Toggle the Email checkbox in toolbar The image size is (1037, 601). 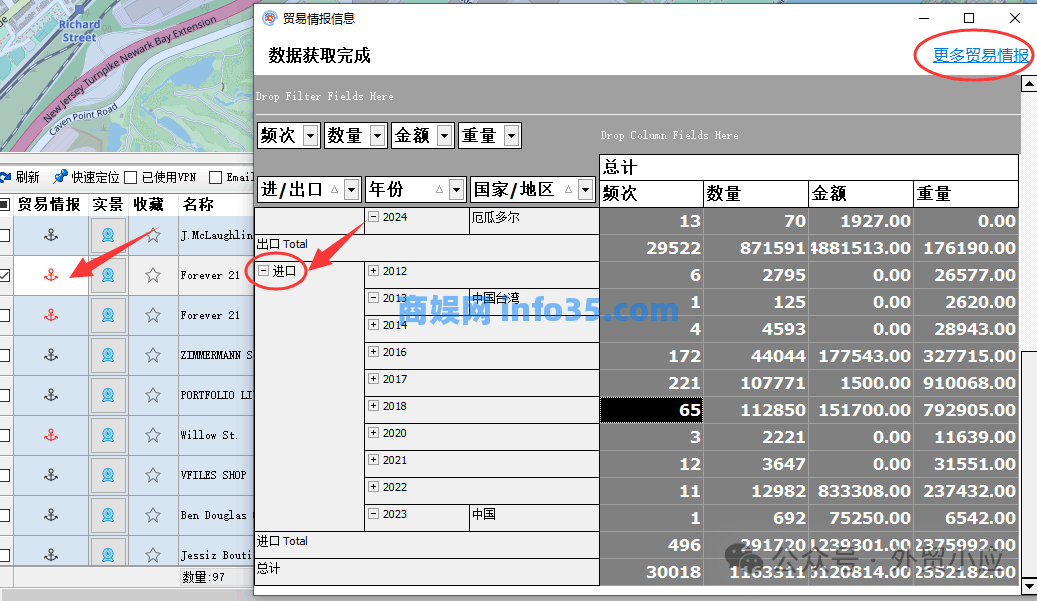[215, 177]
